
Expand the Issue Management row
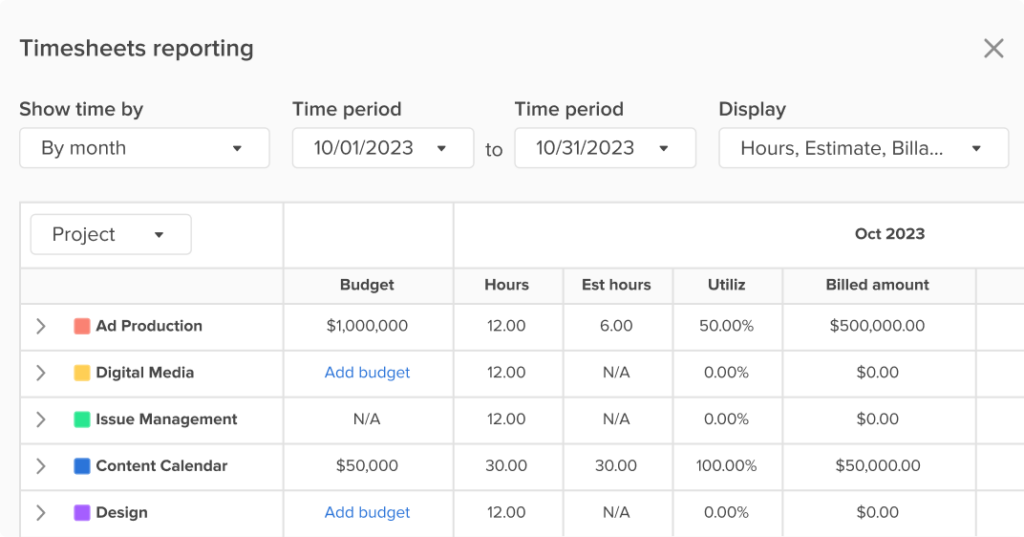[x=40, y=419]
